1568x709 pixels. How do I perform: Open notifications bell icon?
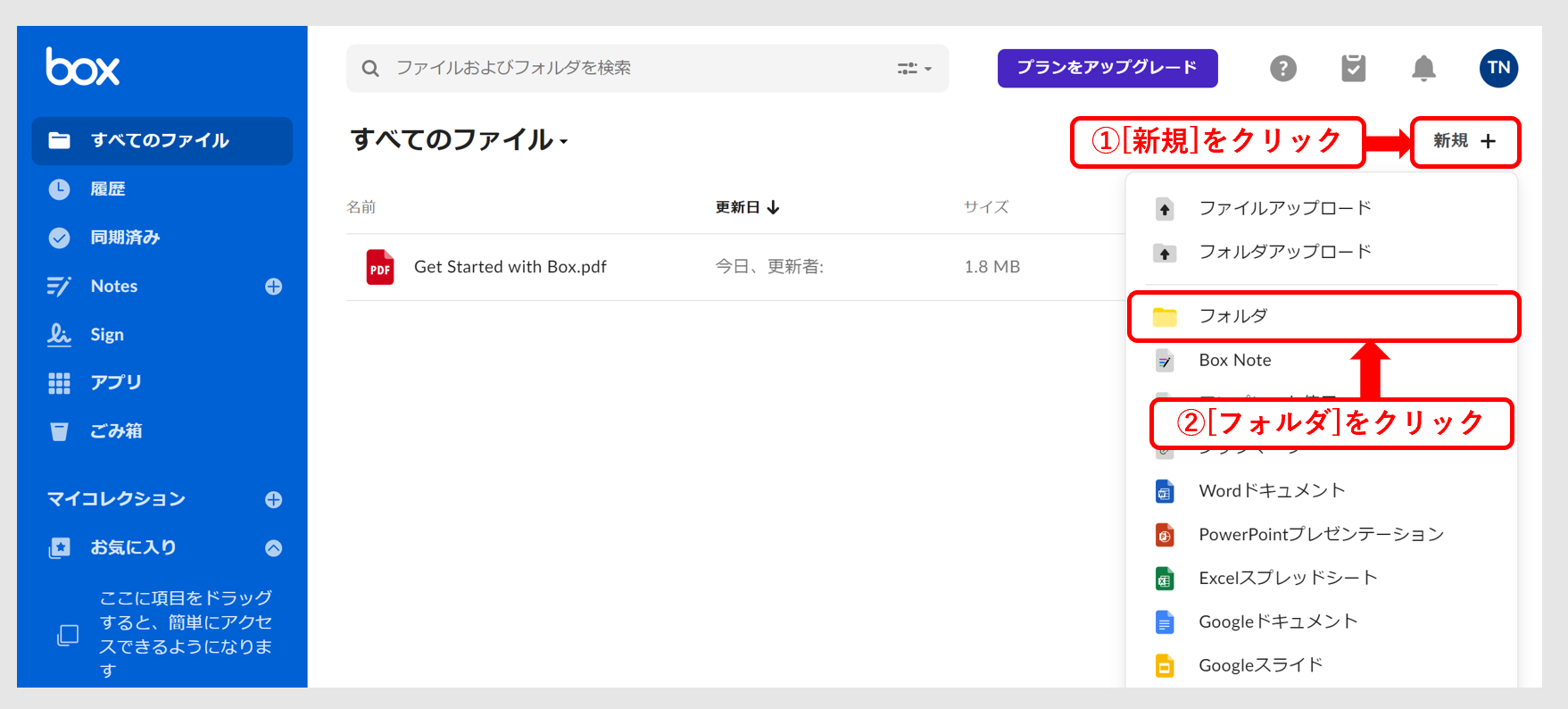pyautogui.click(x=1424, y=68)
